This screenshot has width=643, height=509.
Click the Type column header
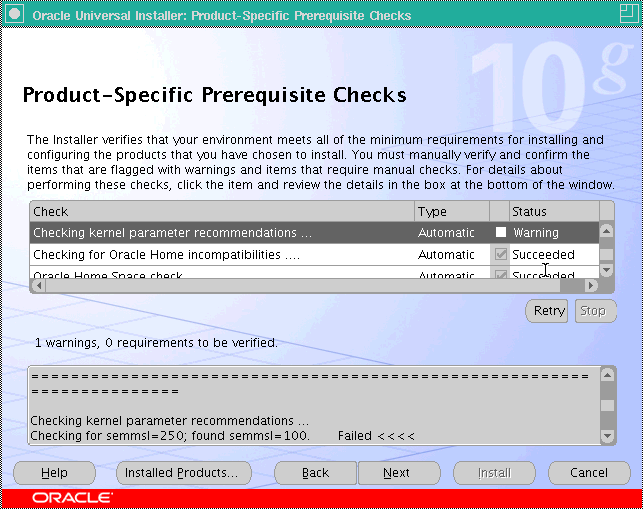point(451,211)
